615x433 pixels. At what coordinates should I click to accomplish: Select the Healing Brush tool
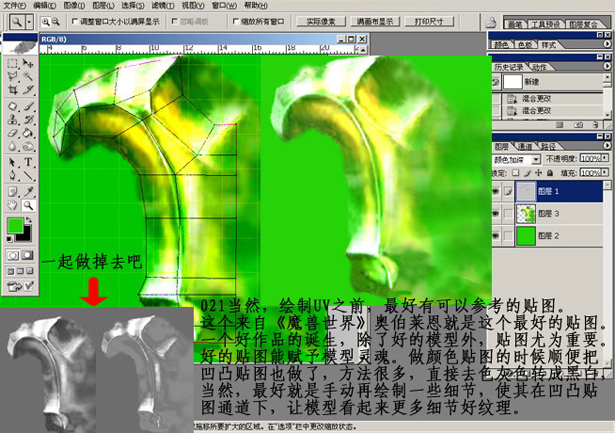13,107
